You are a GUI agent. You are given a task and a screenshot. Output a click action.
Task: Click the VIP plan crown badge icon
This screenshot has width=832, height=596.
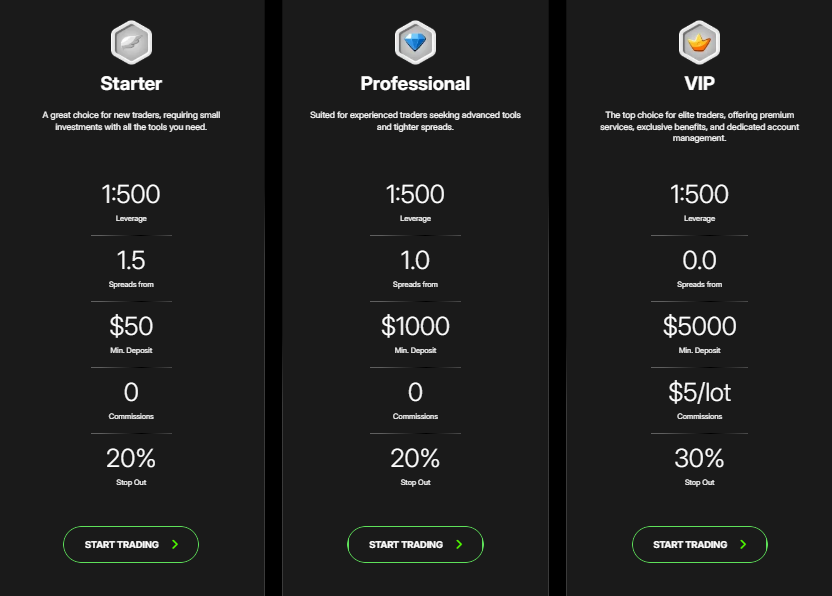pos(699,42)
